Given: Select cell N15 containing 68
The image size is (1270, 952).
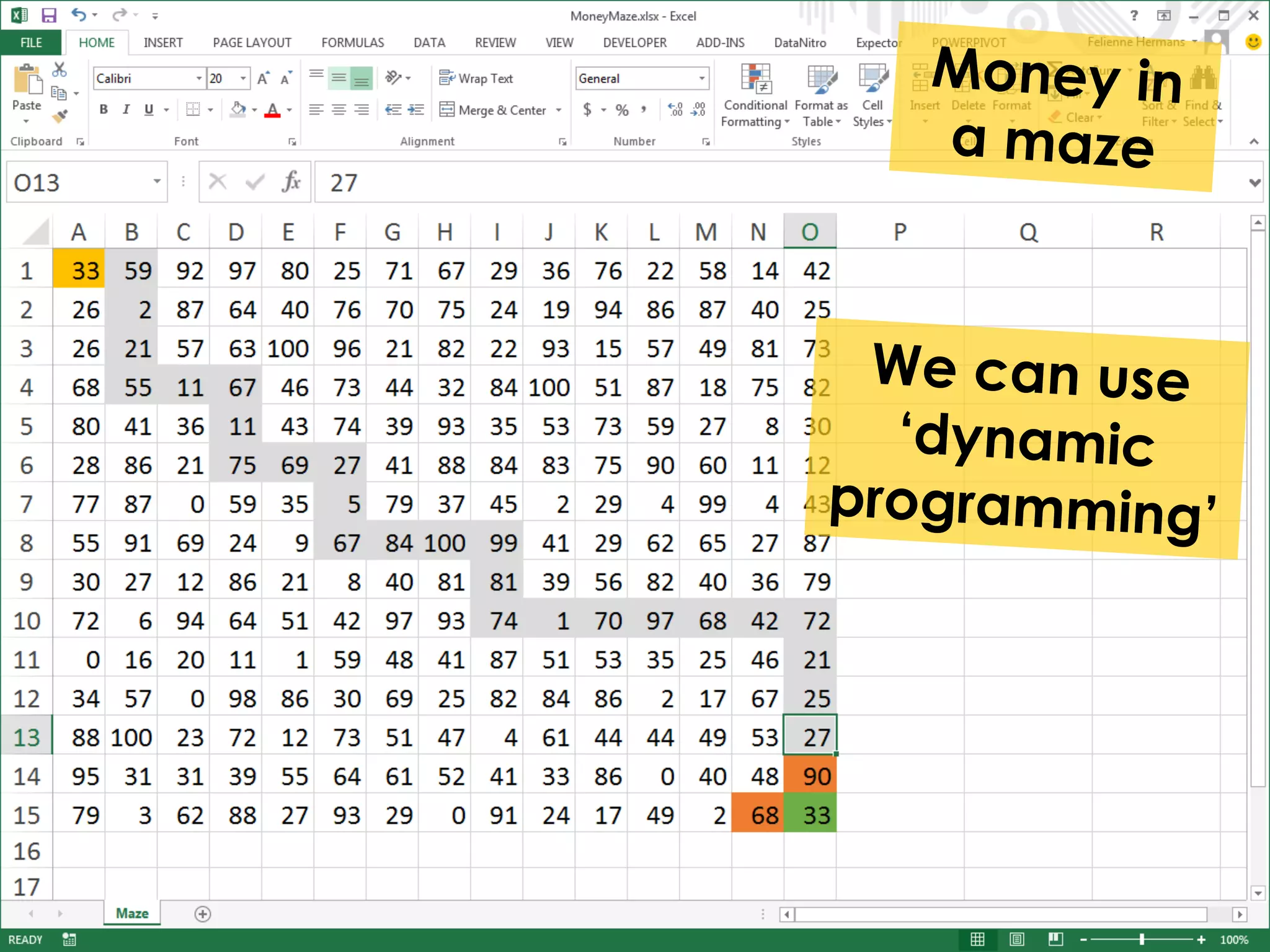Looking at the screenshot, I should 758,814.
